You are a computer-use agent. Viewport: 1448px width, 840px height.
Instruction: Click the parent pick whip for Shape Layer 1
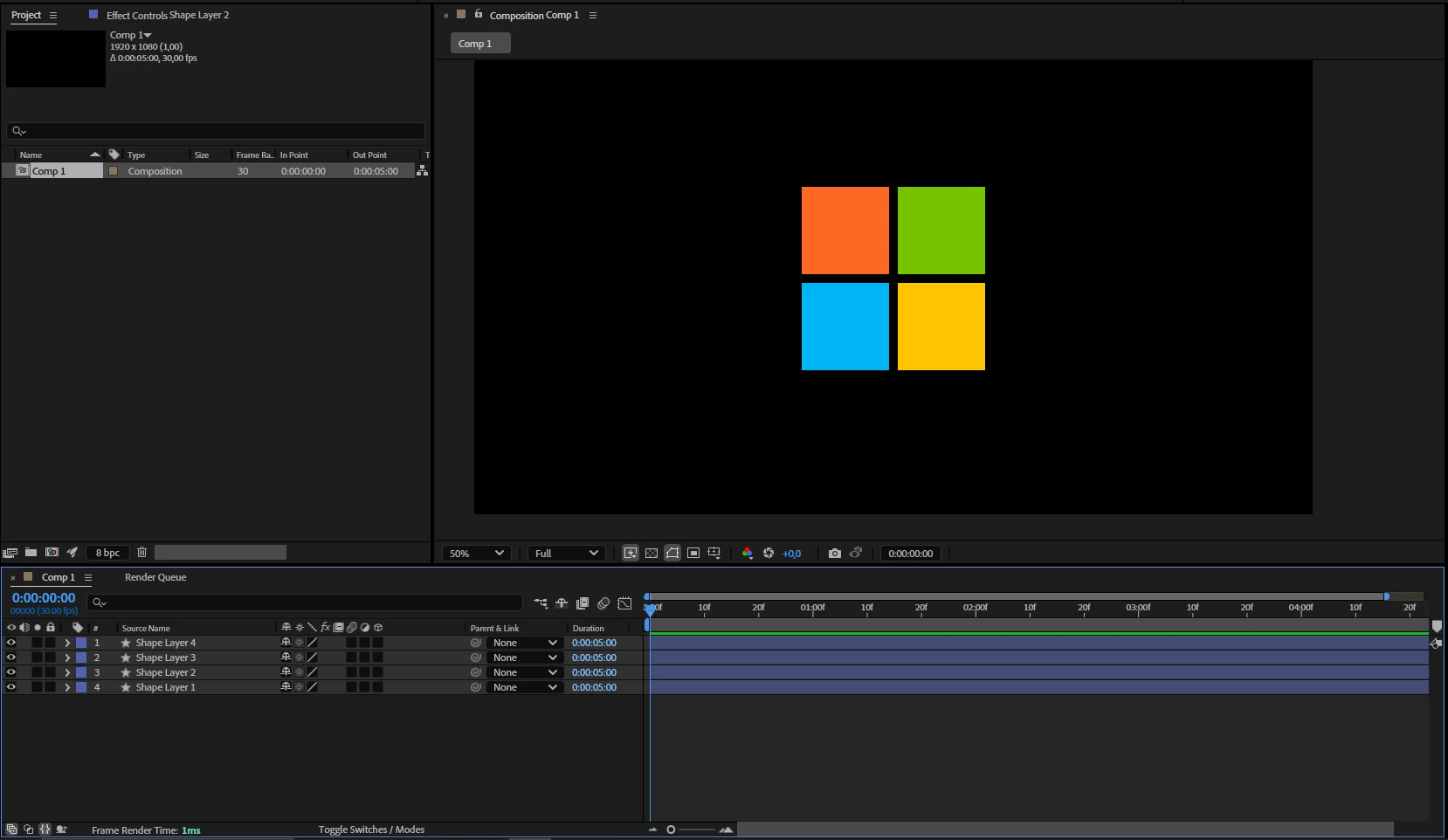coord(476,687)
